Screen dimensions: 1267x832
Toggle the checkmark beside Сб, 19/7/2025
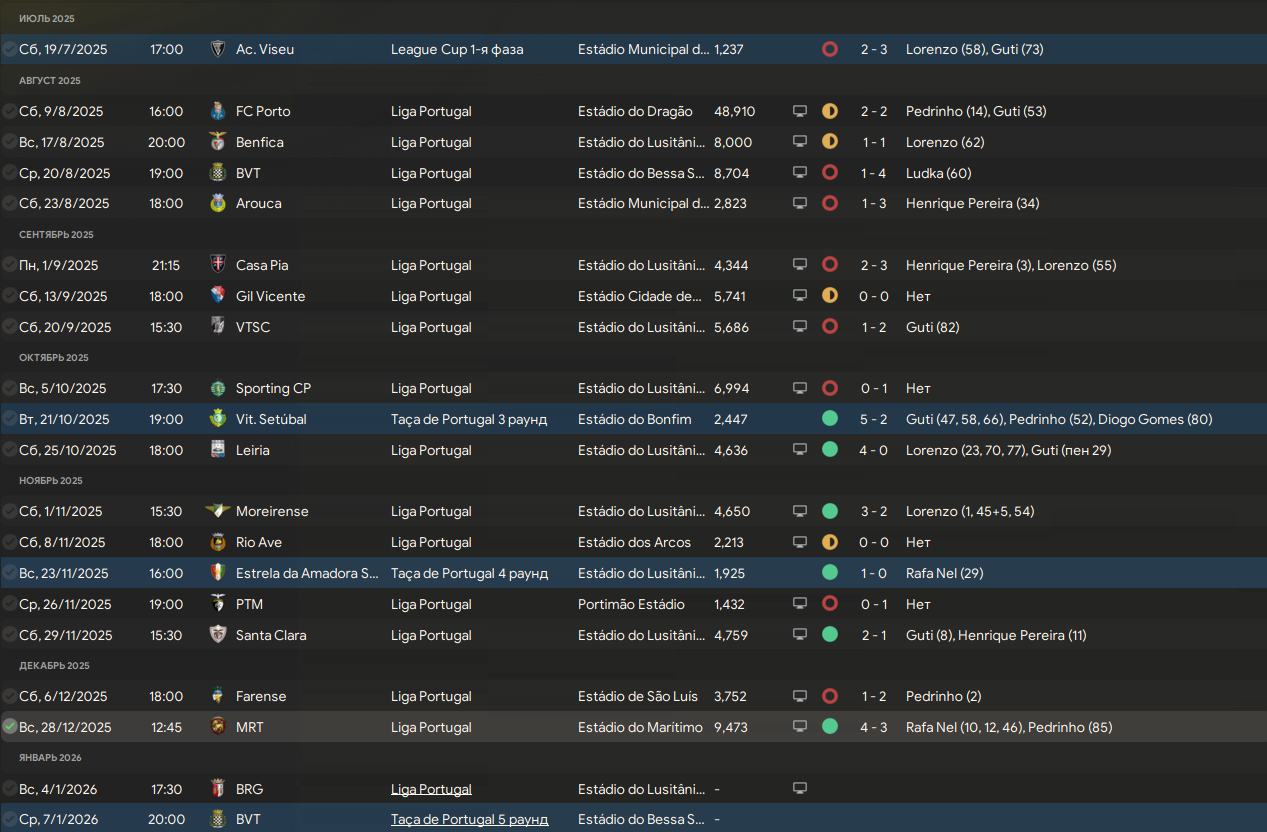click(x=10, y=49)
